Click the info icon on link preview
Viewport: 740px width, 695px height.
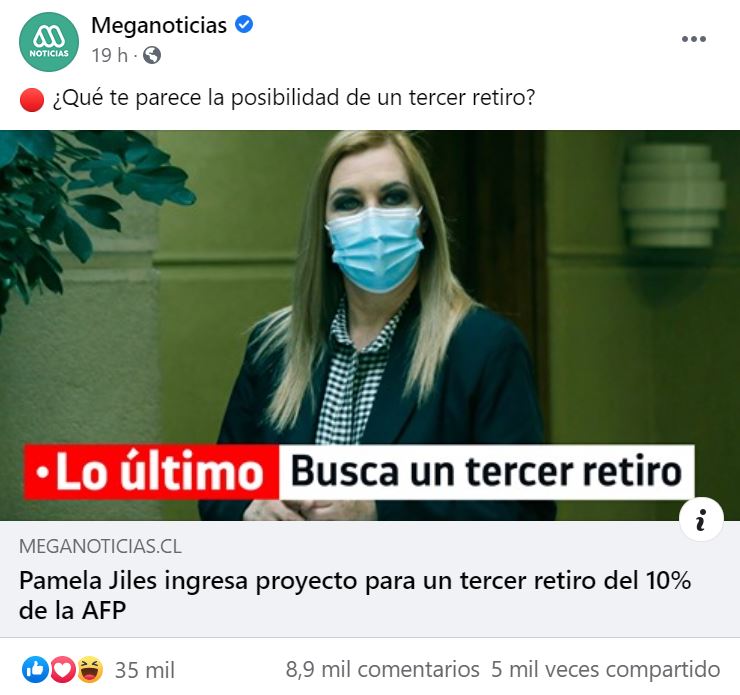(701, 519)
